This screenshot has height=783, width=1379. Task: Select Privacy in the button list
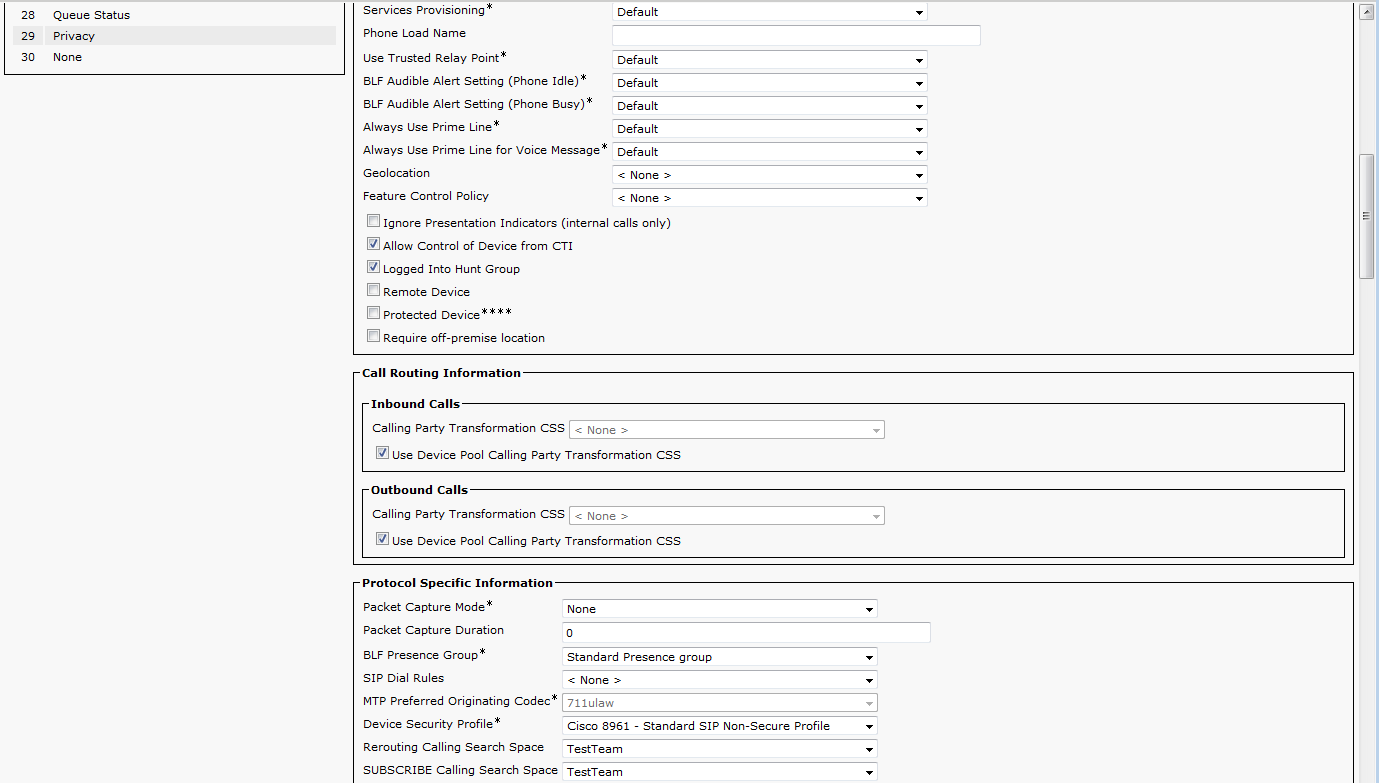click(x=74, y=36)
